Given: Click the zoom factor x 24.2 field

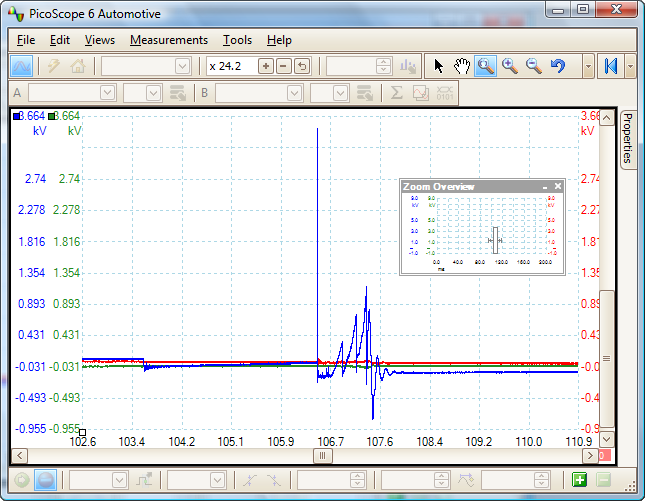Looking at the screenshot, I should [x=229, y=66].
